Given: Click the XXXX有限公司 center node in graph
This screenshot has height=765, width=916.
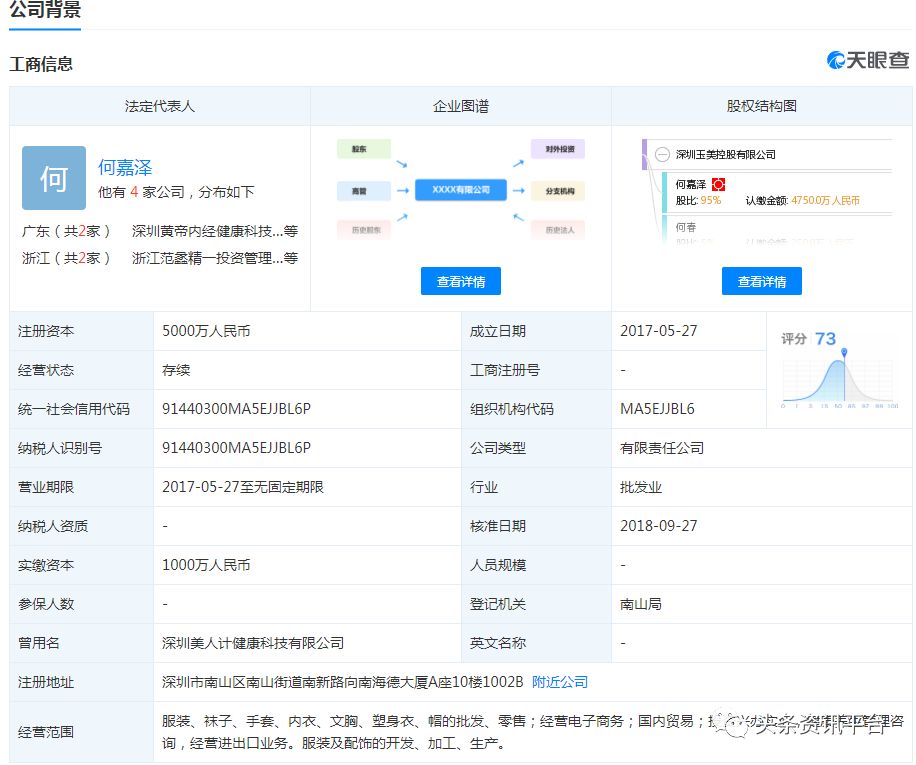Looking at the screenshot, I should 460,189.
